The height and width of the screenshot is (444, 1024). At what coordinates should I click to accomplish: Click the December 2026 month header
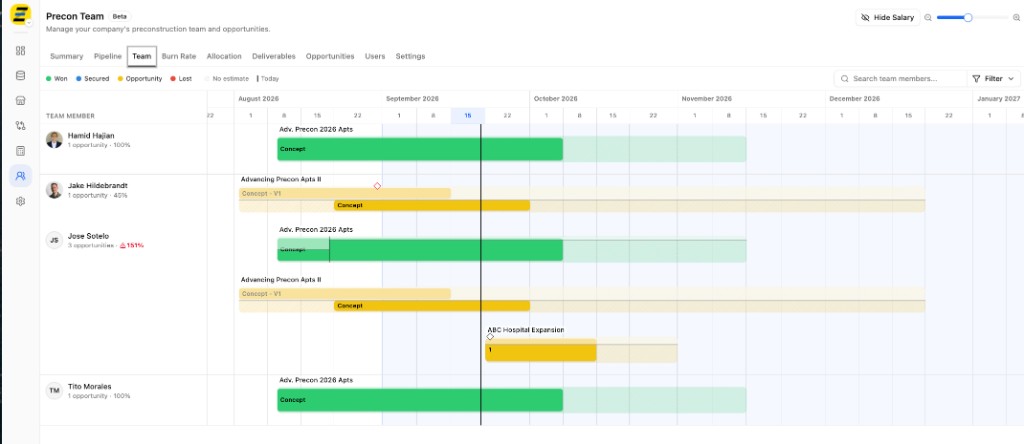(x=855, y=99)
